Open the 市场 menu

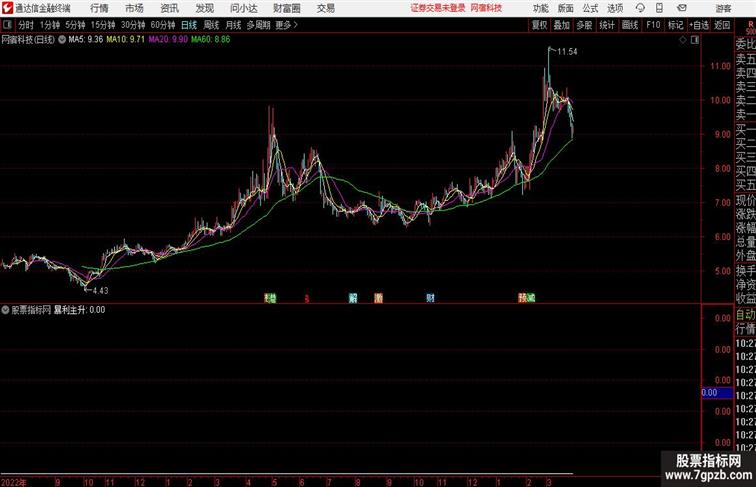coord(134,8)
